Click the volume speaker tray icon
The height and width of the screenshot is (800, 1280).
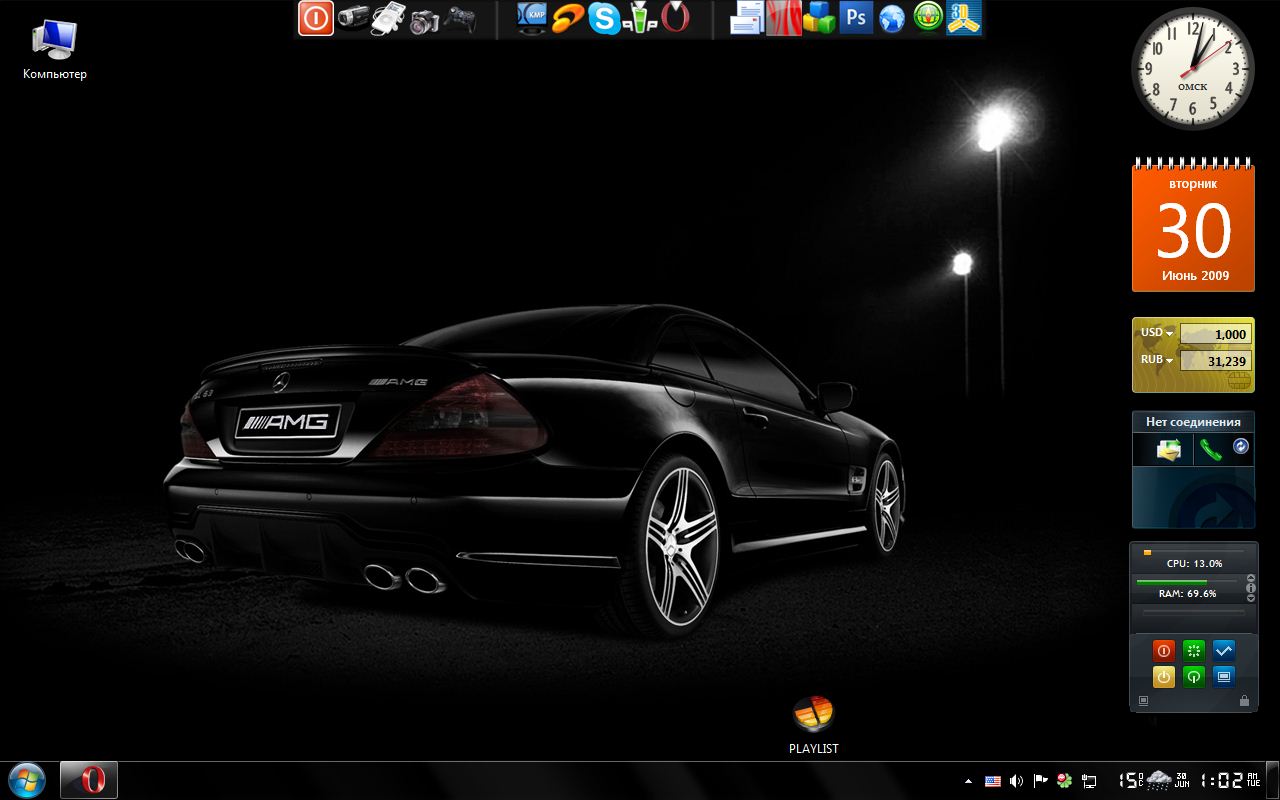pyautogui.click(x=1016, y=781)
